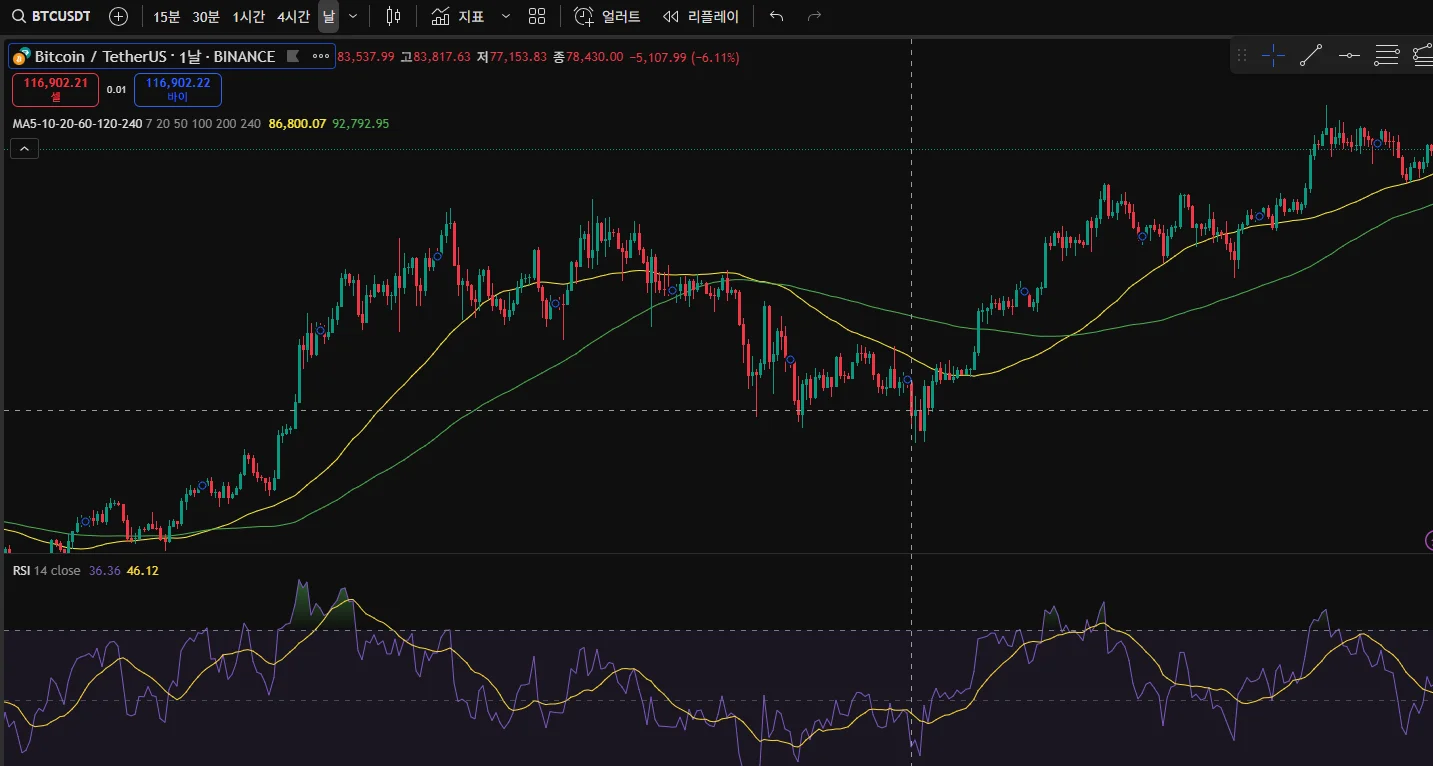This screenshot has height=766, width=1433.
Task: Click the RSI 14 close indicator legend
Action: pos(46,571)
